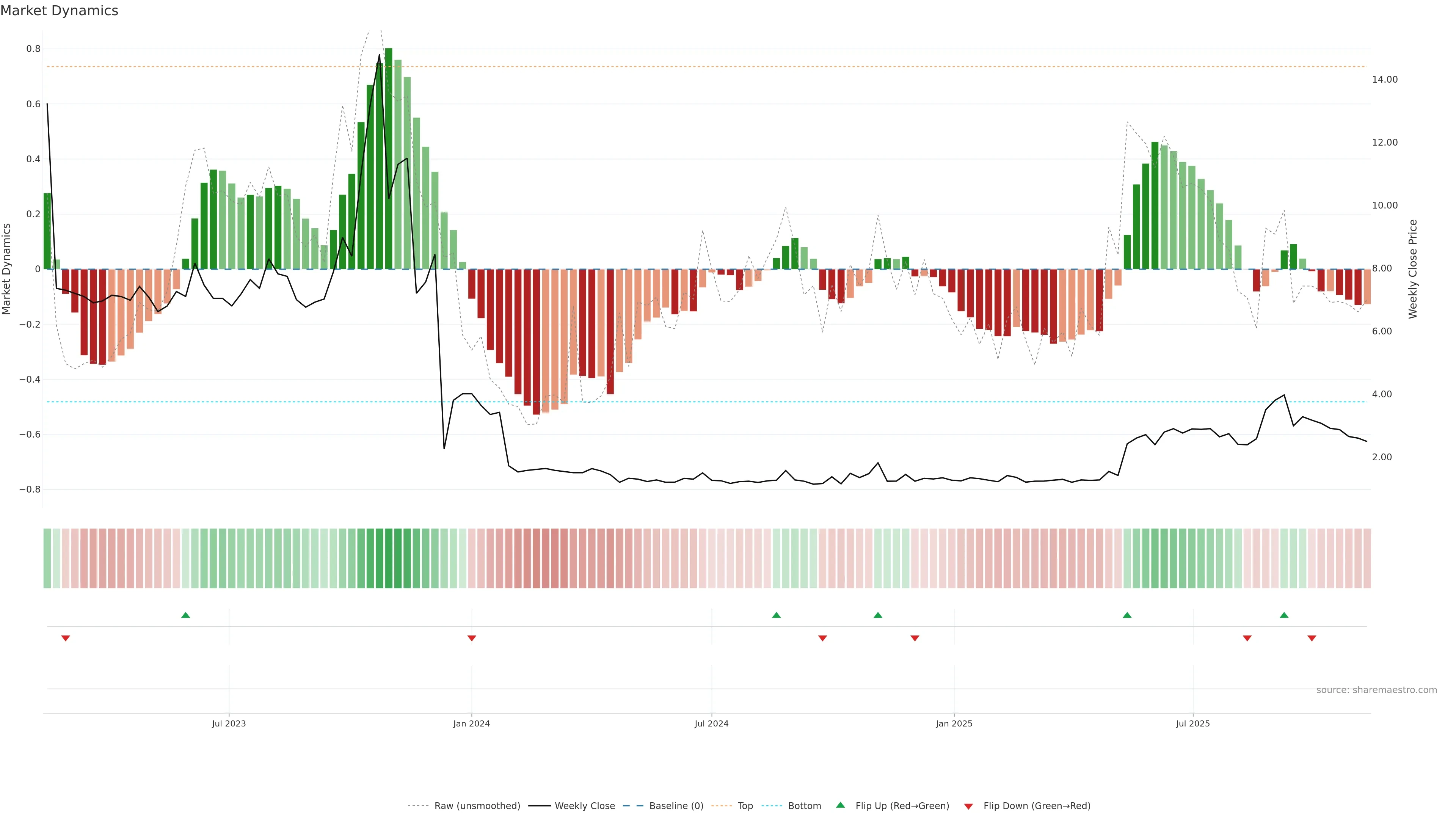Click the leftmost red flip-down triangle marker
The width and height of the screenshot is (1456, 819).
66,638
